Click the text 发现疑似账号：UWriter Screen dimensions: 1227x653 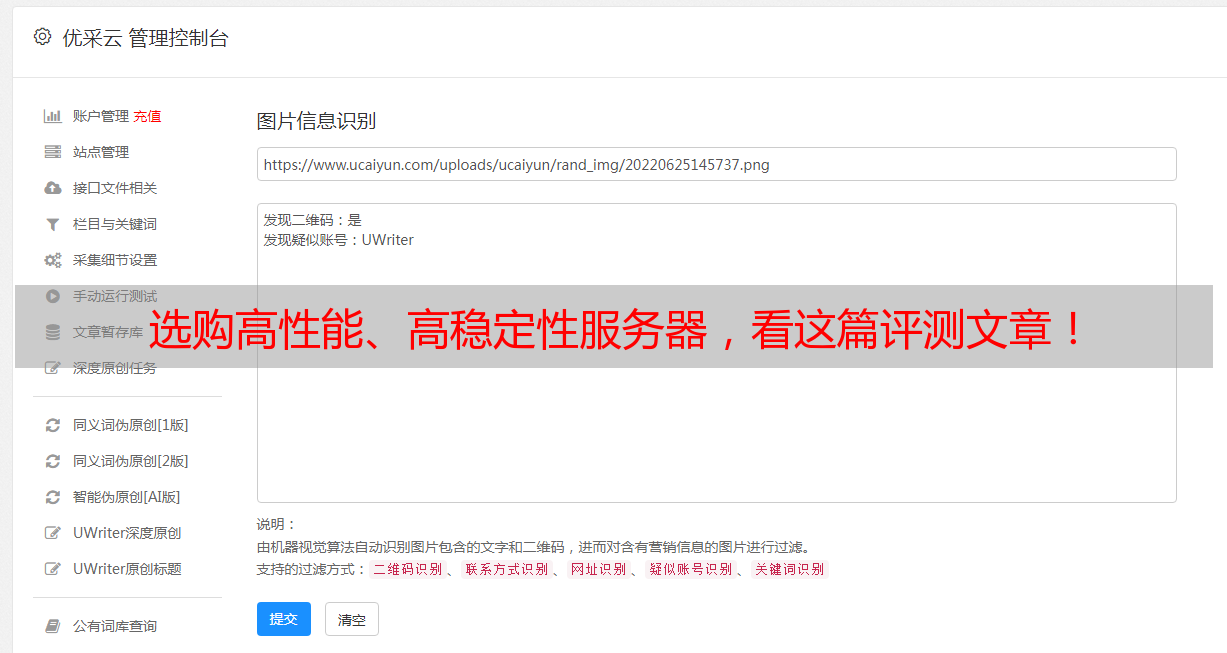(x=338, y=240)
